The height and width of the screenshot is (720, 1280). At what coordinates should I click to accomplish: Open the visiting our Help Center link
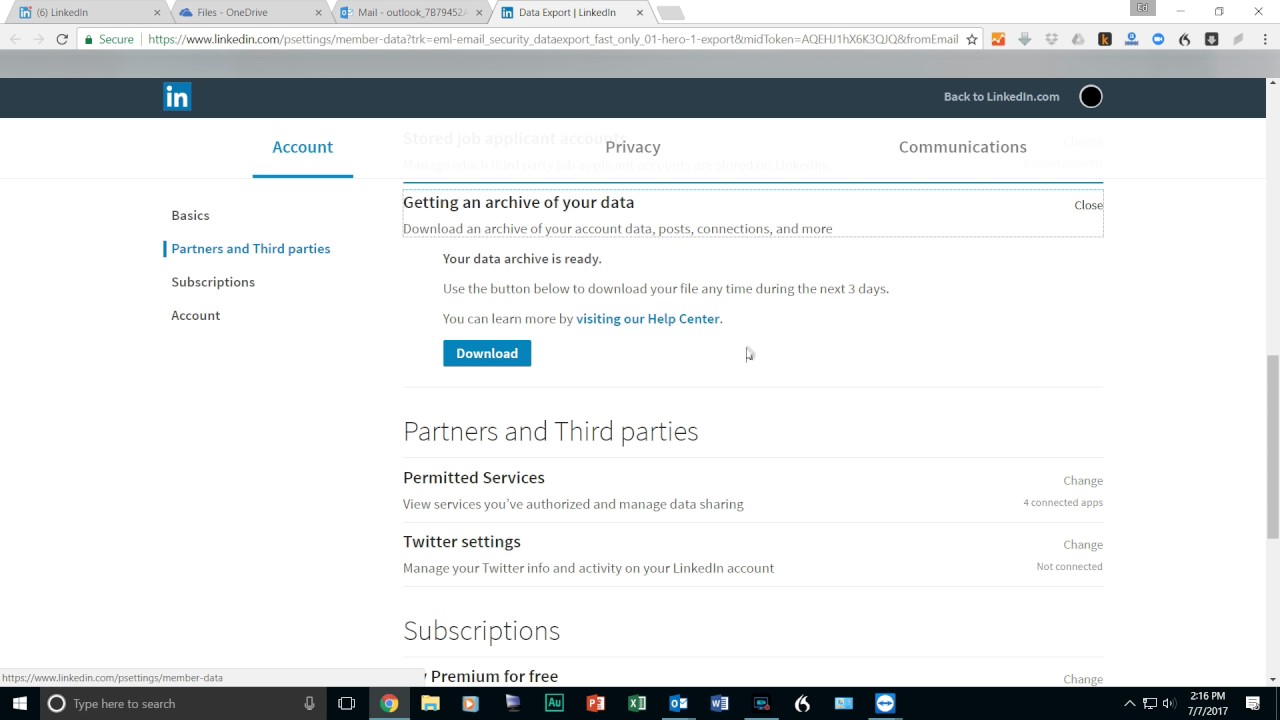[648, 319]
